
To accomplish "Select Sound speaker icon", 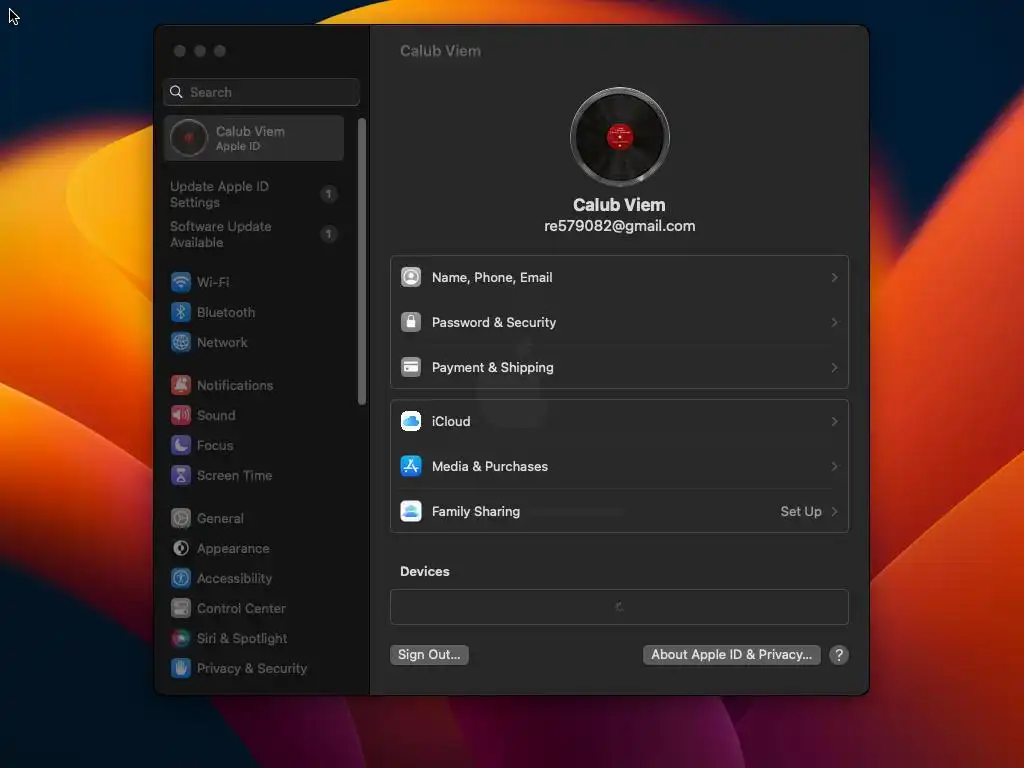I will click(181, 415).
